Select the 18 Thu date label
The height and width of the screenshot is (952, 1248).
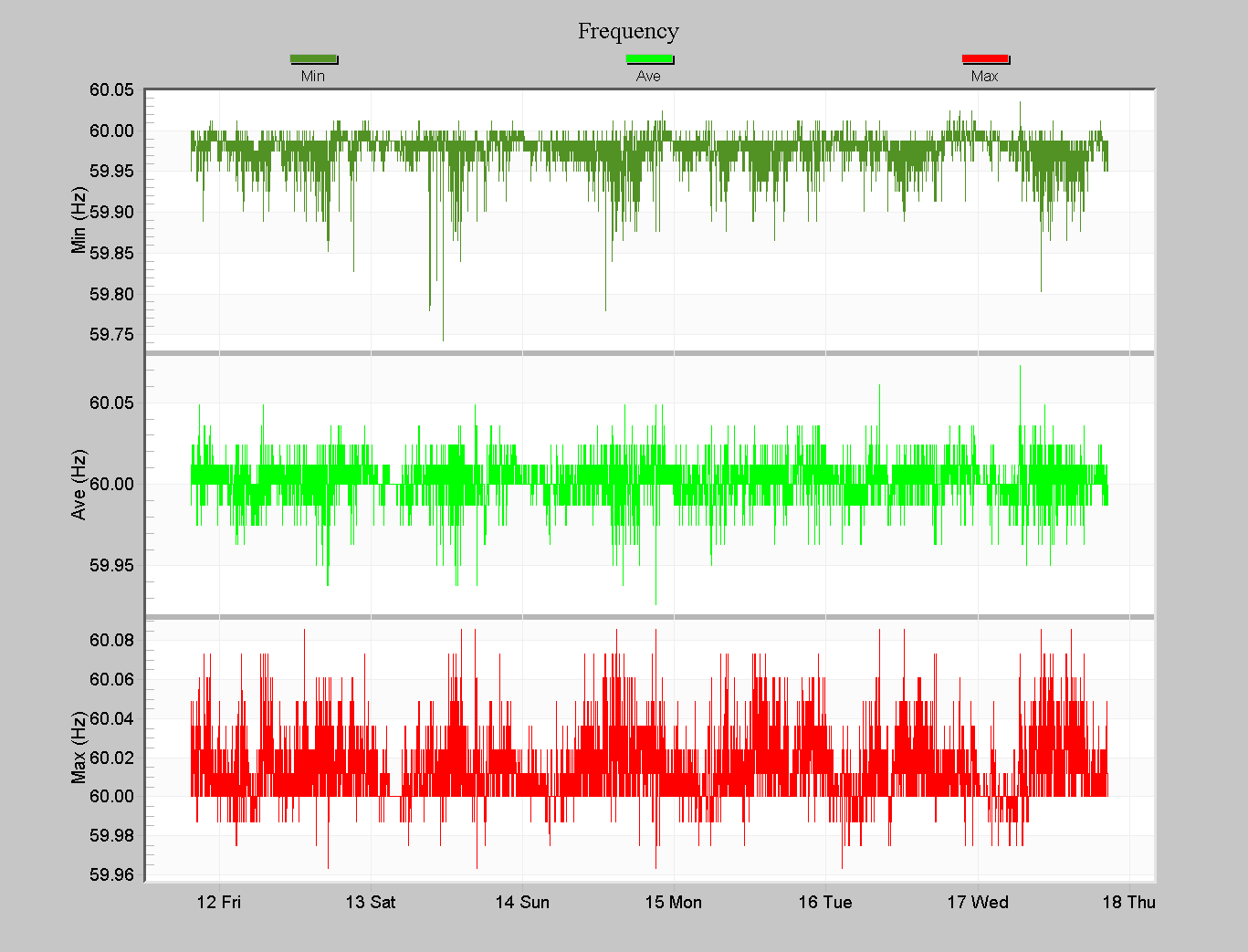1130,903
